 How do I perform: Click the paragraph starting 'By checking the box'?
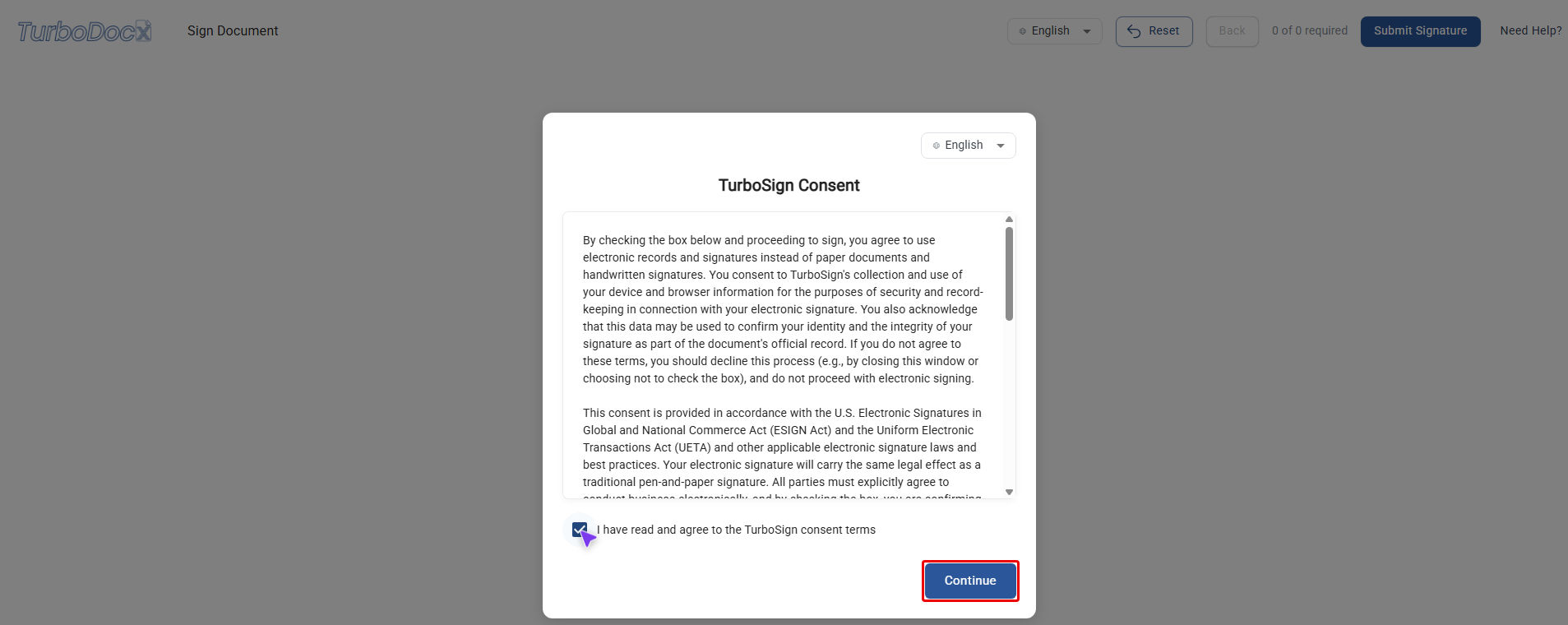click(x=783, y=309)
